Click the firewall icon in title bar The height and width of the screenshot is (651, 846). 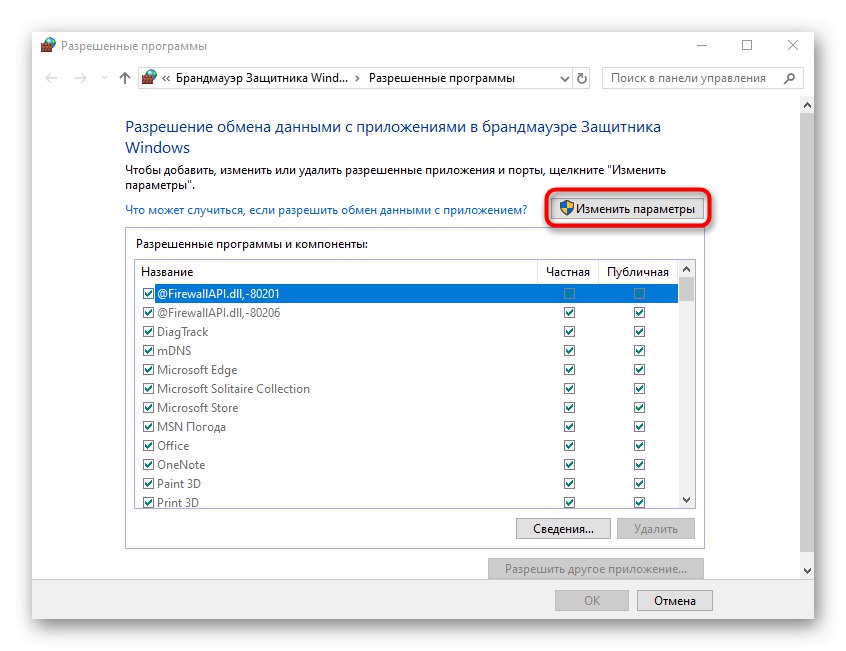(x=48, y=45)
